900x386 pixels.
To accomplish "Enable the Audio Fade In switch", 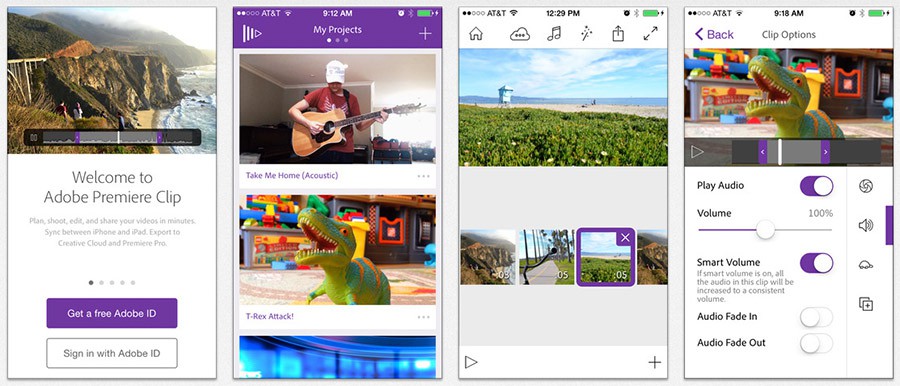I will point(816,317).
